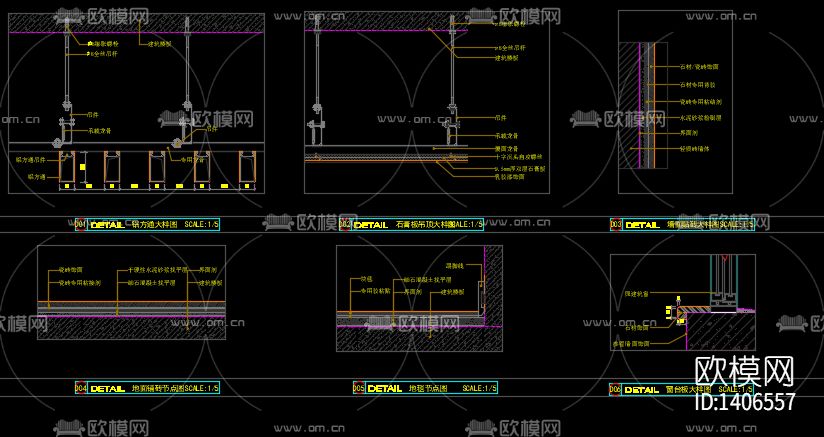Screen dimensions: 824x437
Task: Select the D02 detail number tag
Action: (345, 225)
